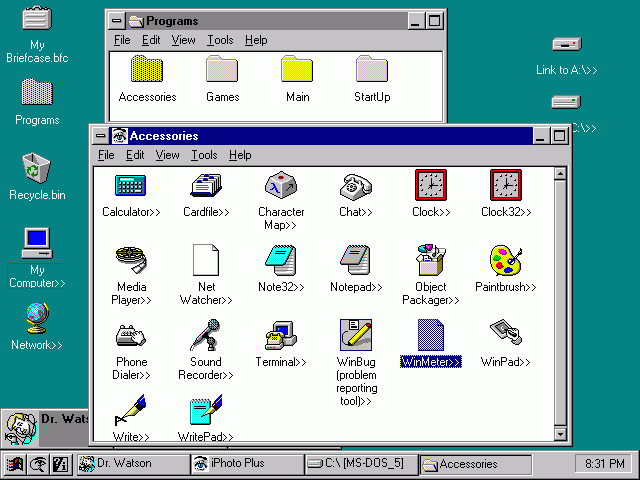The width and height of the screenshot is (640, 480).
Task: Open the Write pen icon
Action: click(131, 410)
